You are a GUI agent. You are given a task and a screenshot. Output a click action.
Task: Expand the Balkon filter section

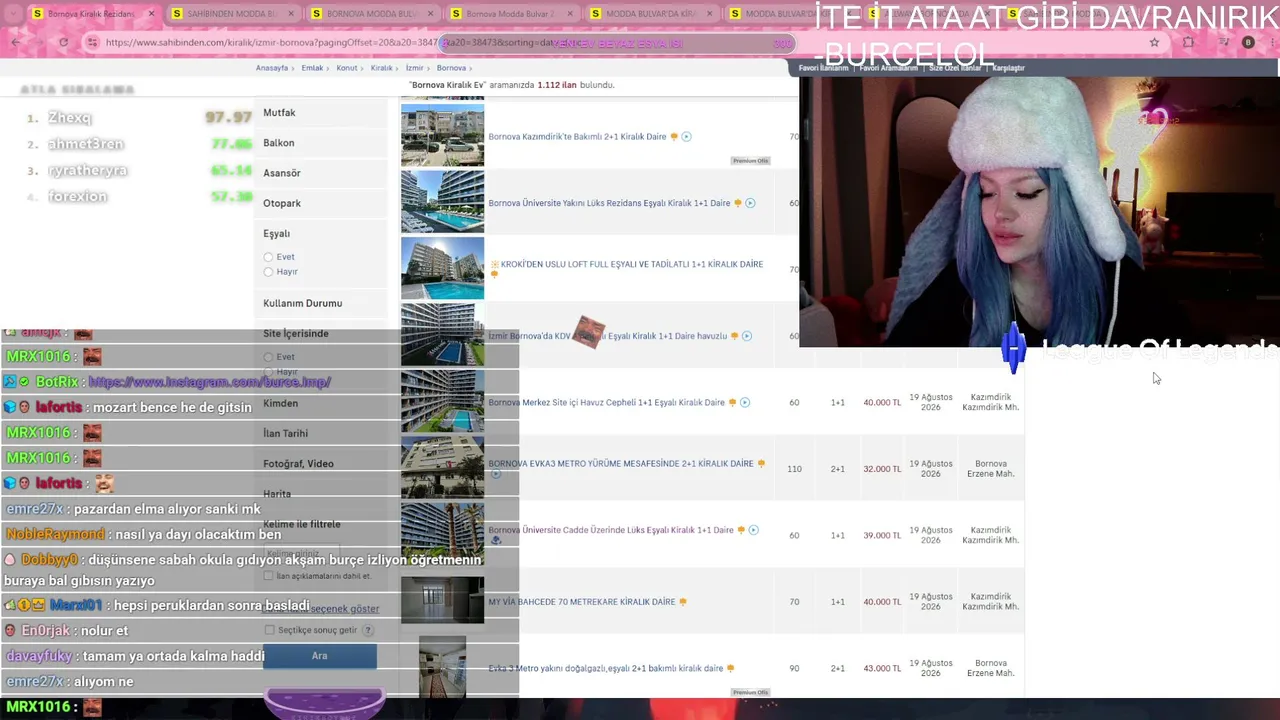click(x=320, y=143)
